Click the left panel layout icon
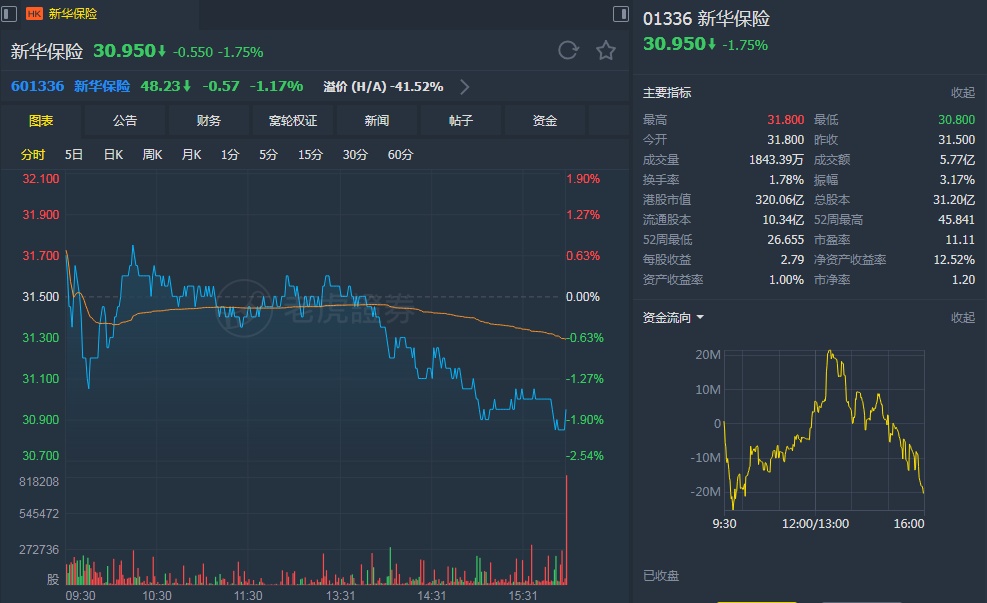Image resolution: width=987 pixels, height=603 pixels. [x=9, y=13]
